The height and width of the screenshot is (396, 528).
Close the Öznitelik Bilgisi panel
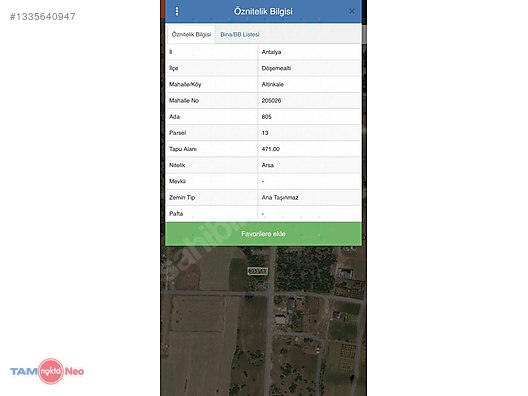click(352, 11)
